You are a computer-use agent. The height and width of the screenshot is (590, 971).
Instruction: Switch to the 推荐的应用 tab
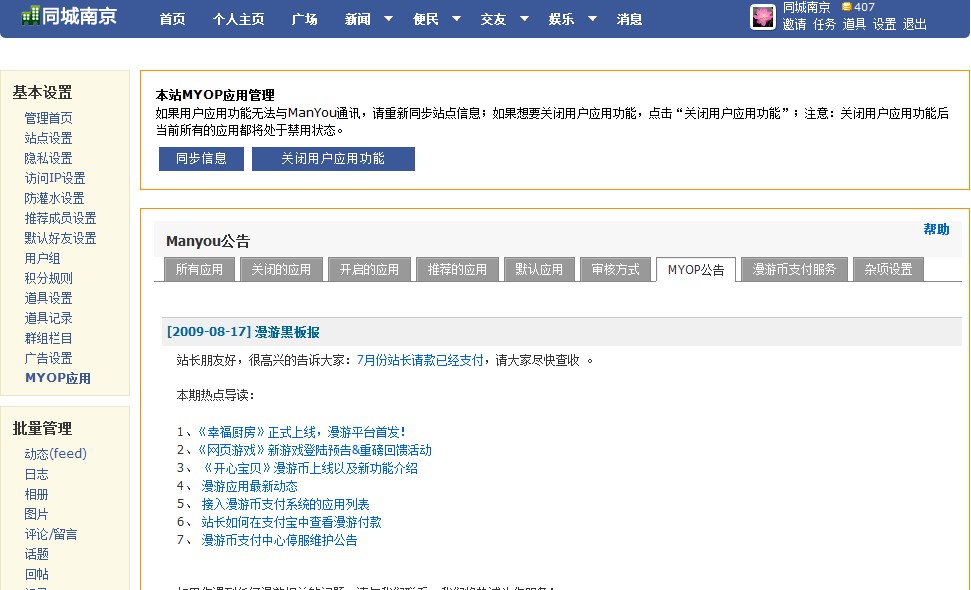click(x=457, y=269)
